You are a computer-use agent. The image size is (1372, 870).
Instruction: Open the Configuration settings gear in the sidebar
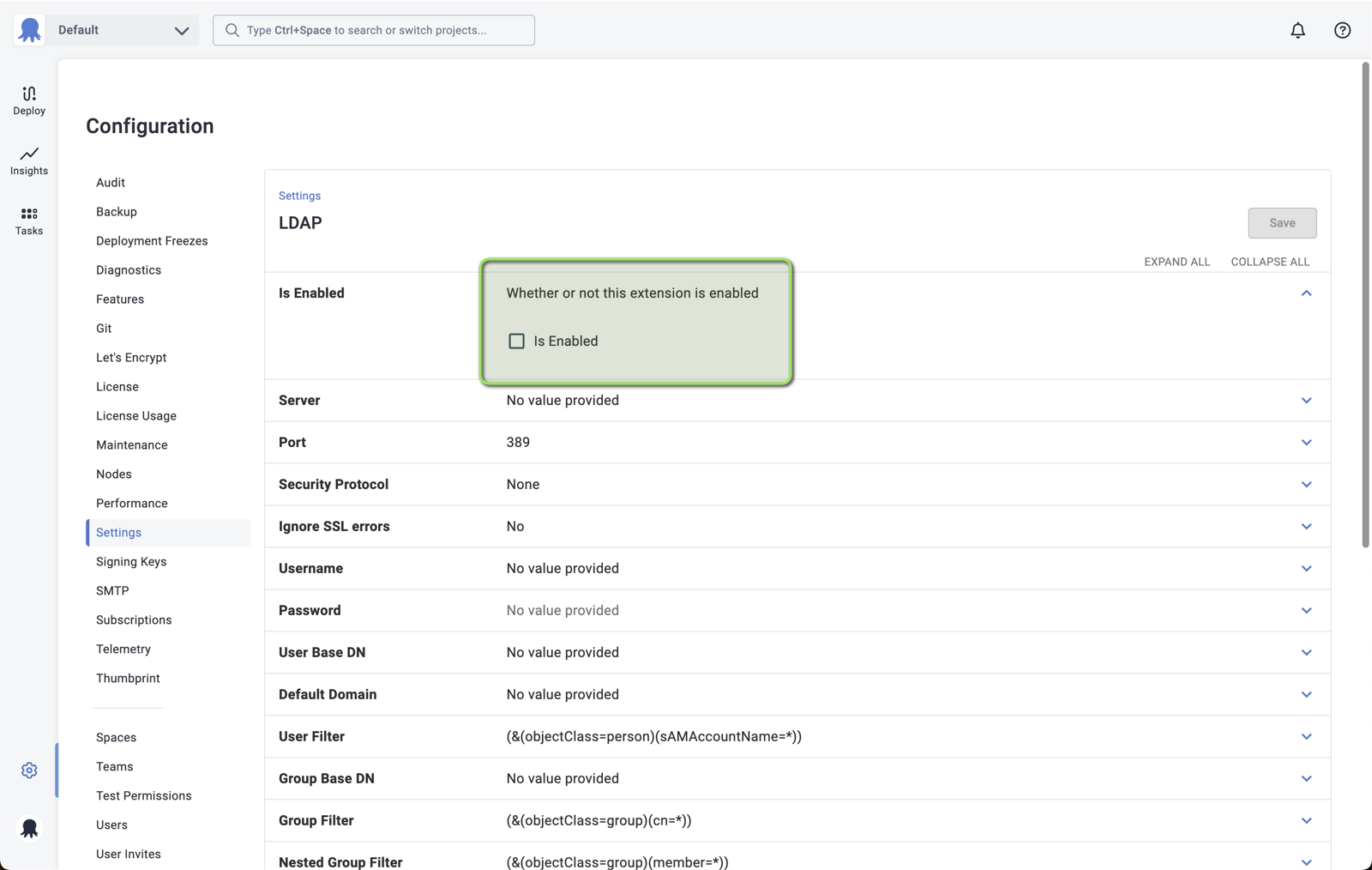(28, 770)
